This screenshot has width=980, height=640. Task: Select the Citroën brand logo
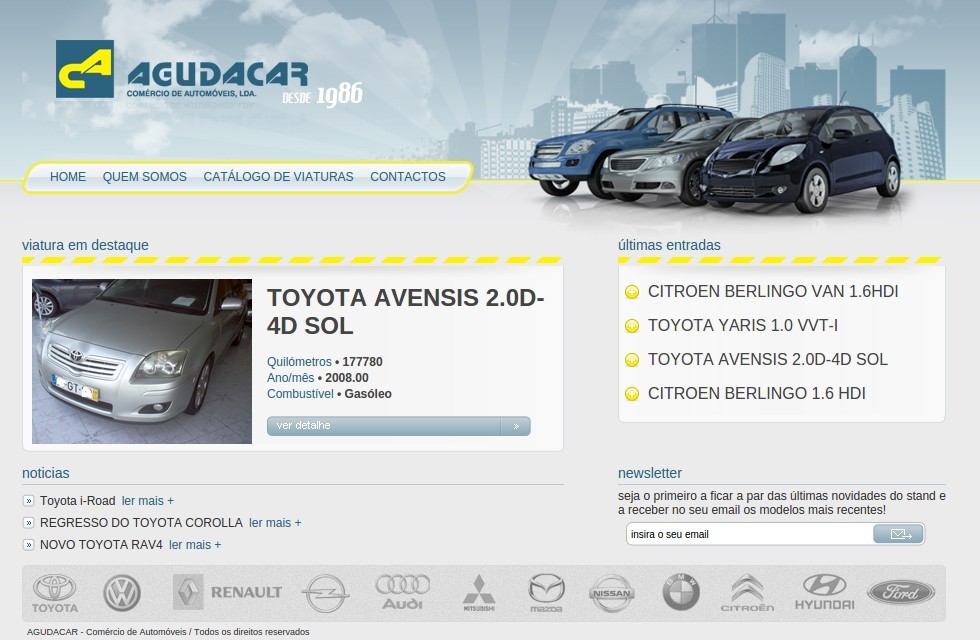[747, 593]
